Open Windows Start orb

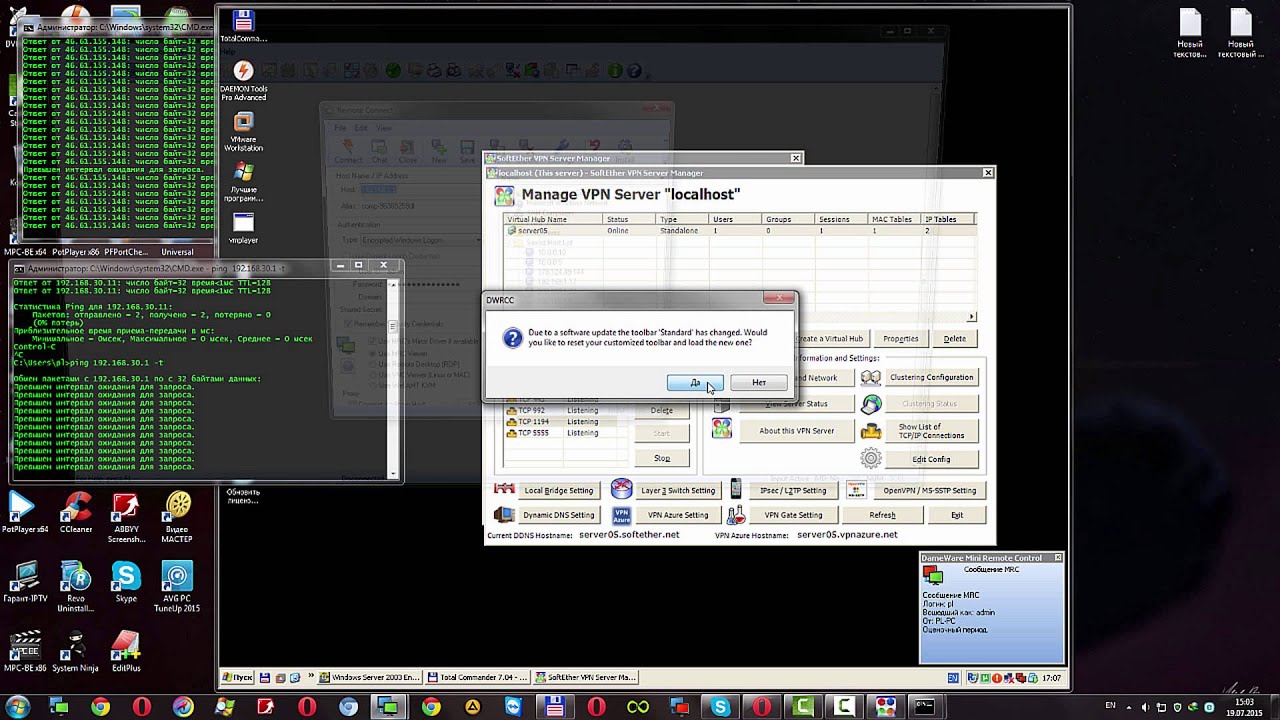click(x=17, y=707)
